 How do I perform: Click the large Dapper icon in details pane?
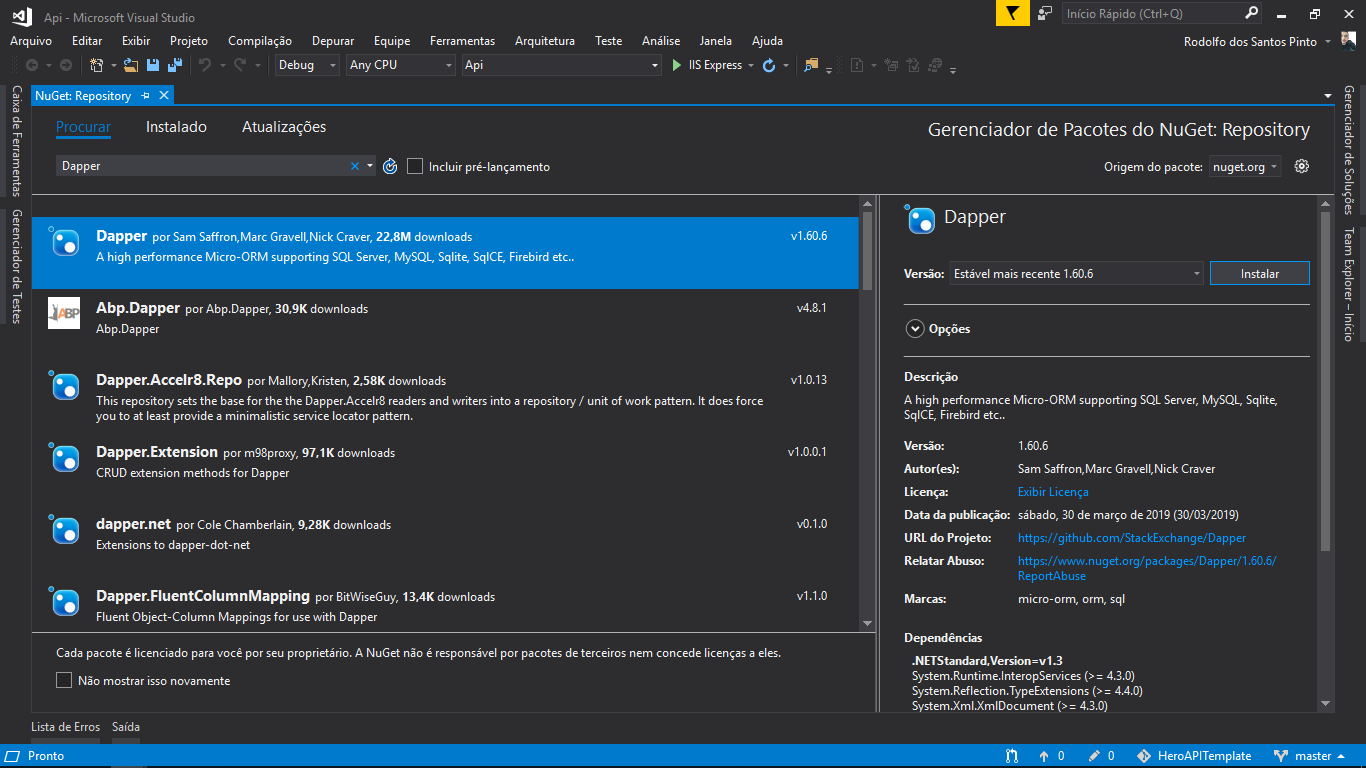point(919,218)
